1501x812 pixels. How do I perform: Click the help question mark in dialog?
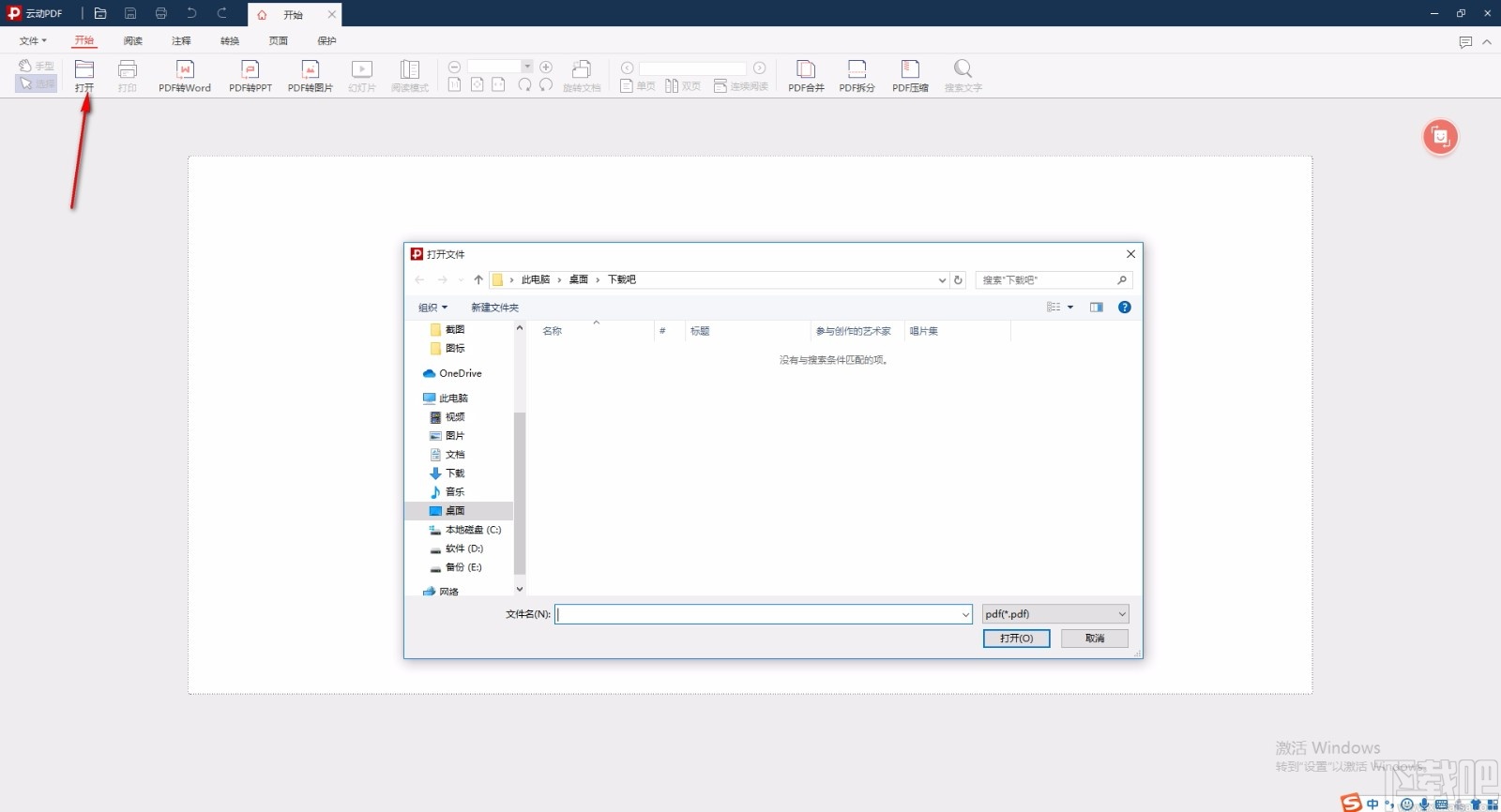[1125, 308]
